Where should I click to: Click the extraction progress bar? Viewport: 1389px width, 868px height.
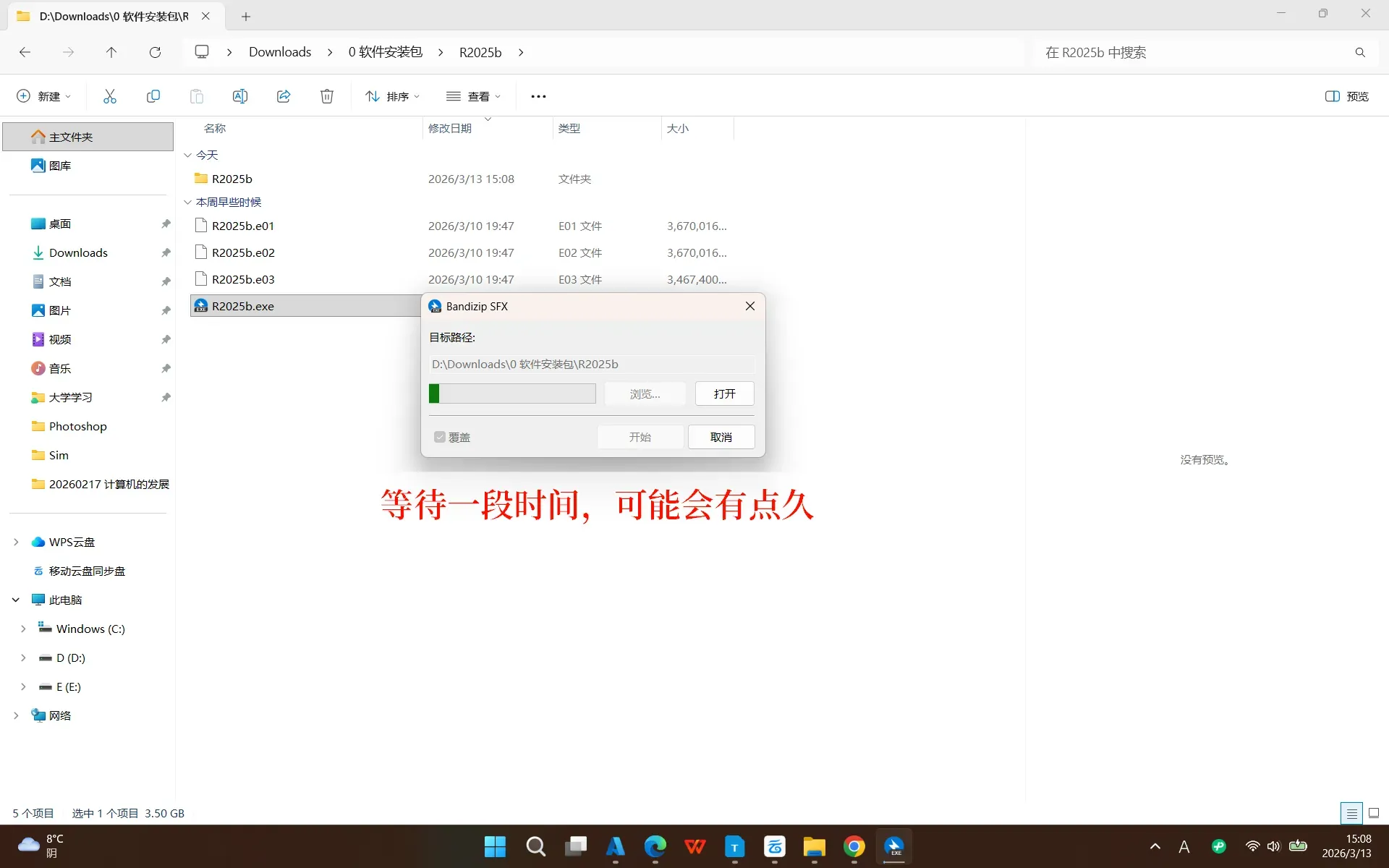[511, 393]
